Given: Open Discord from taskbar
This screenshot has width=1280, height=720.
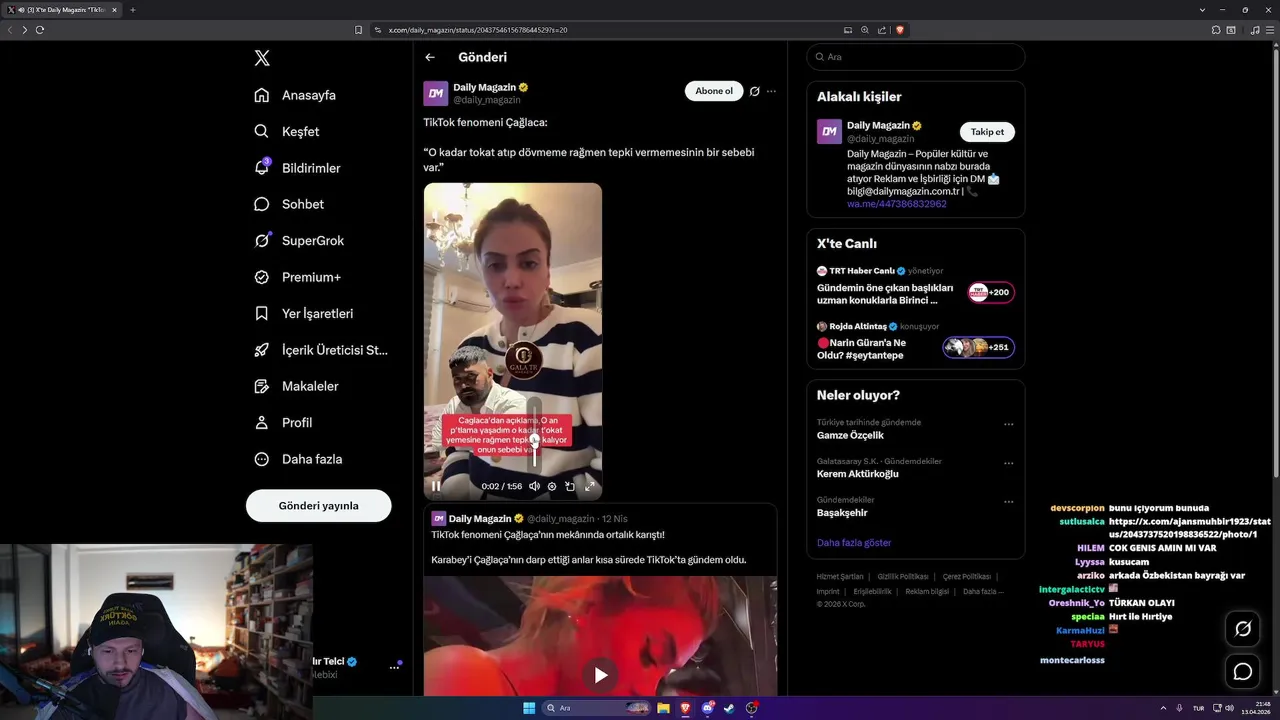Looking at the screenshot, I should (x=708, y=708).
